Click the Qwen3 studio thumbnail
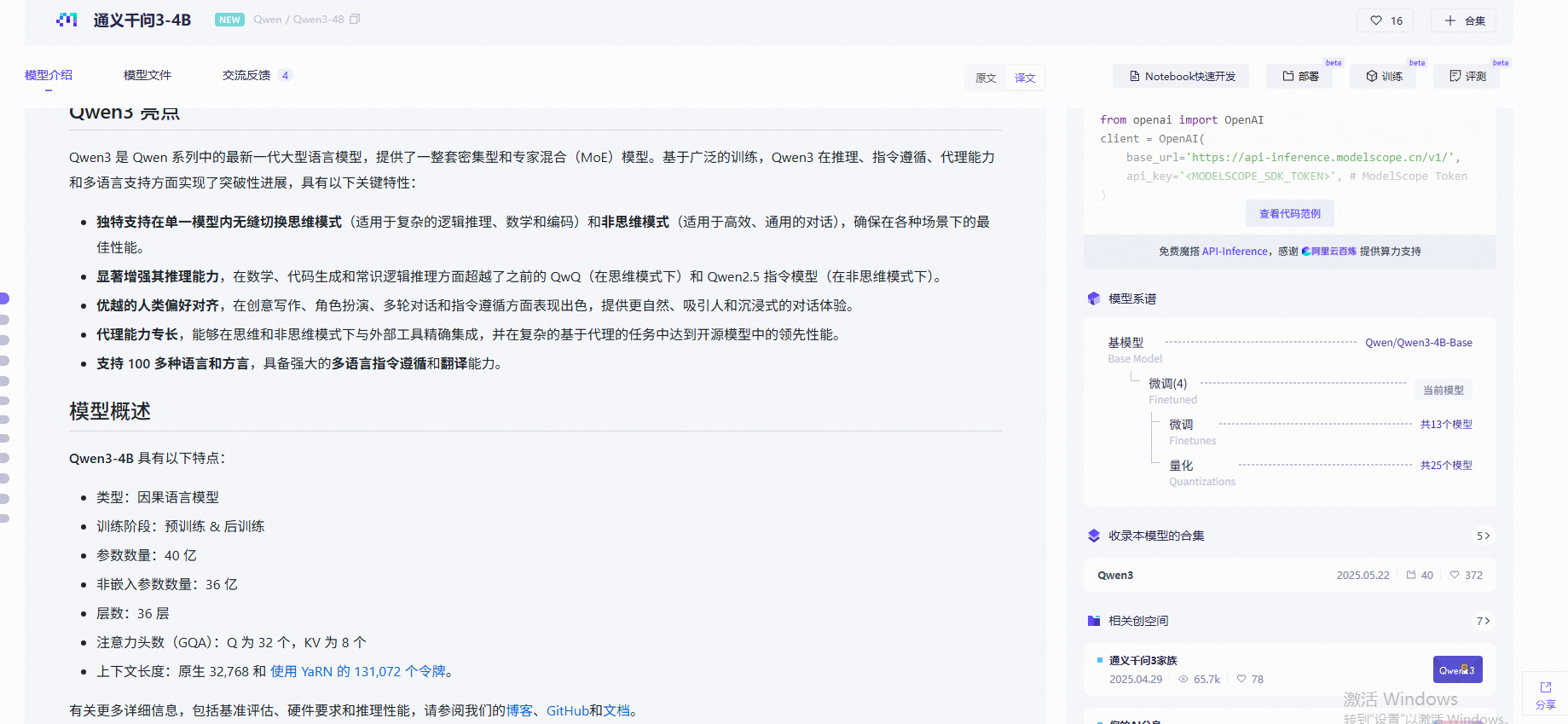 tap(1457, 669)
